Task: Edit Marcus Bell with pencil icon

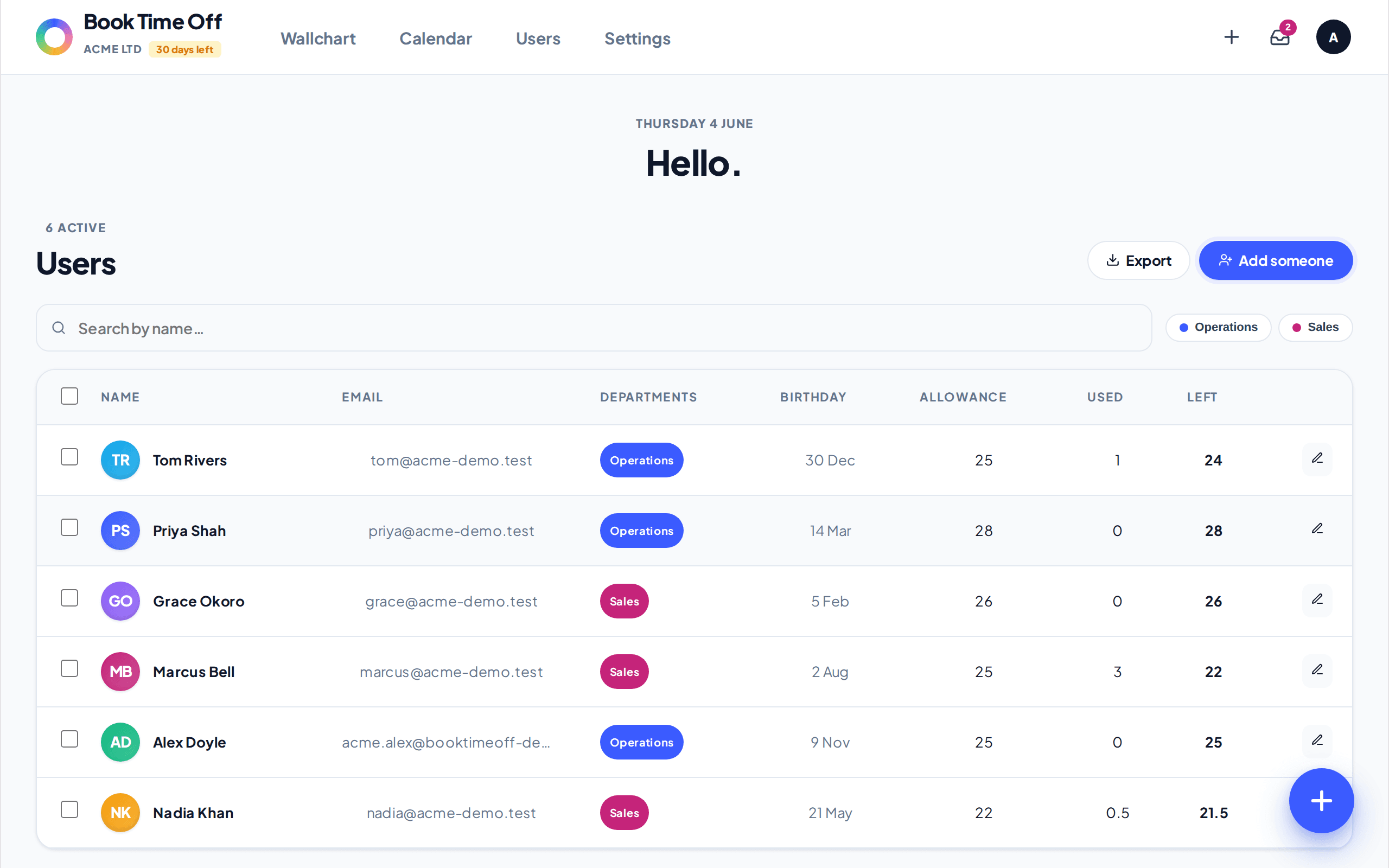Action: pyautogui.click(x=1317, y=671)
